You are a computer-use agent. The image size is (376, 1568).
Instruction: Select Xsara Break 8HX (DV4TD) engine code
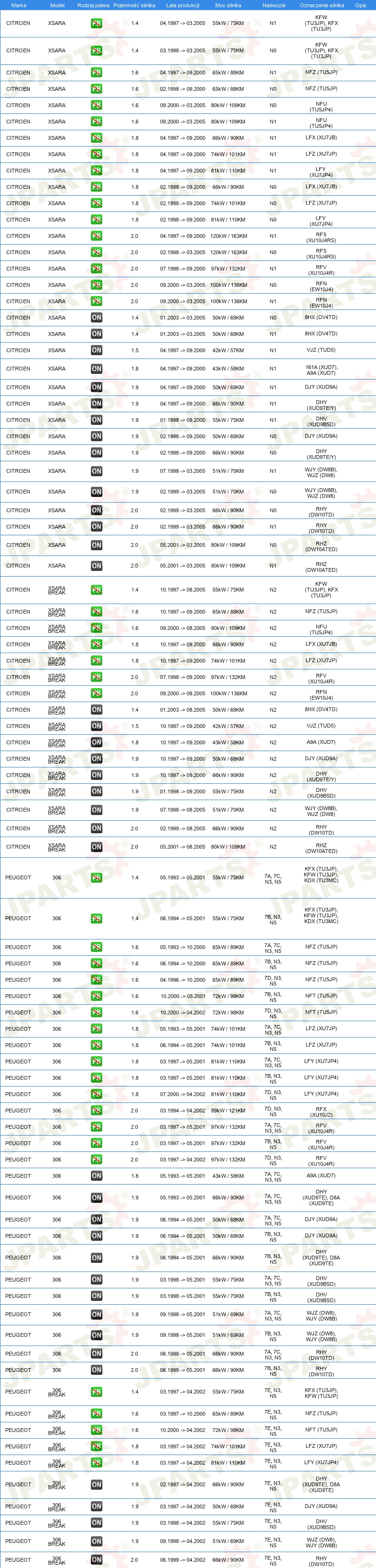tap(321, 710)
